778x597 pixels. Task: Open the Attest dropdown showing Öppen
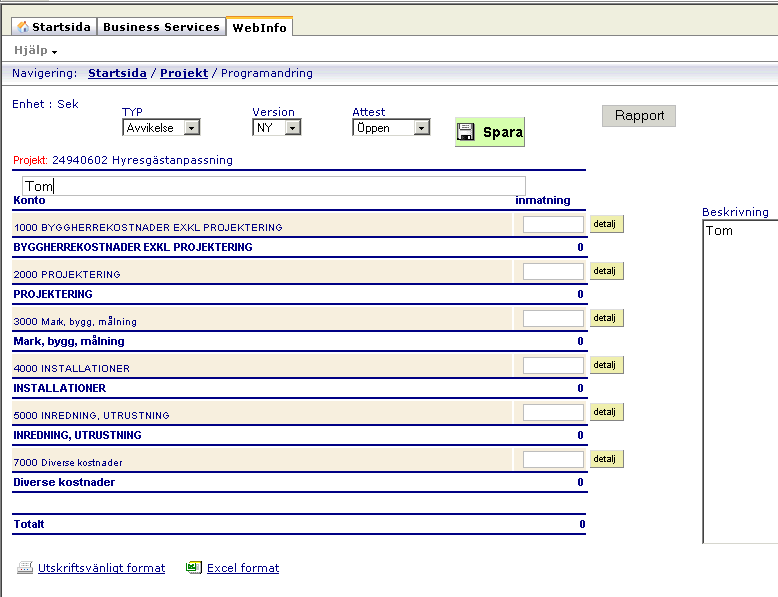(x=391, y=128)
